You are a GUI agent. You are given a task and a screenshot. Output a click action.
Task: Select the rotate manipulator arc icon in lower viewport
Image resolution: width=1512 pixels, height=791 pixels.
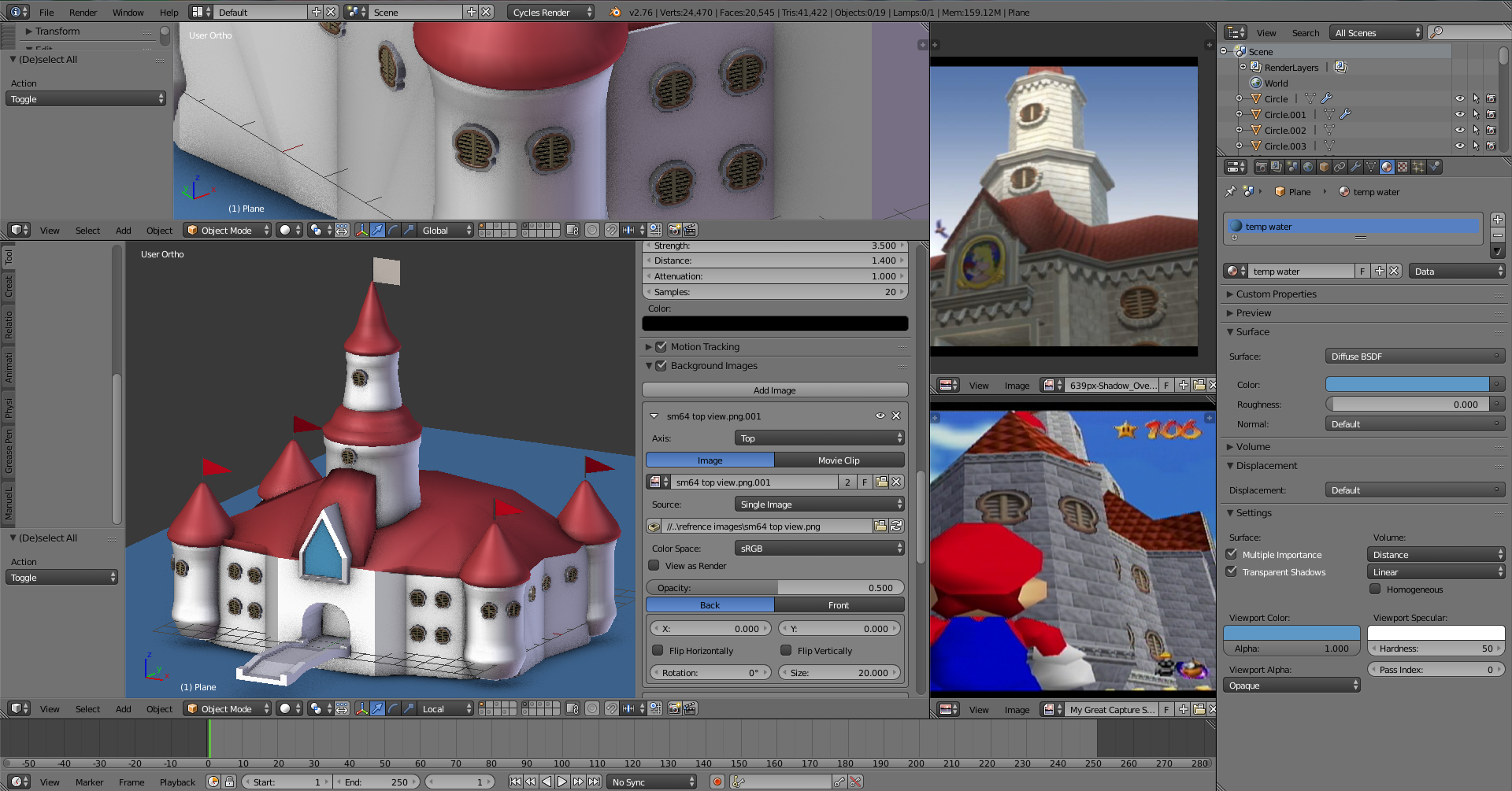click(x=393, y=708)
